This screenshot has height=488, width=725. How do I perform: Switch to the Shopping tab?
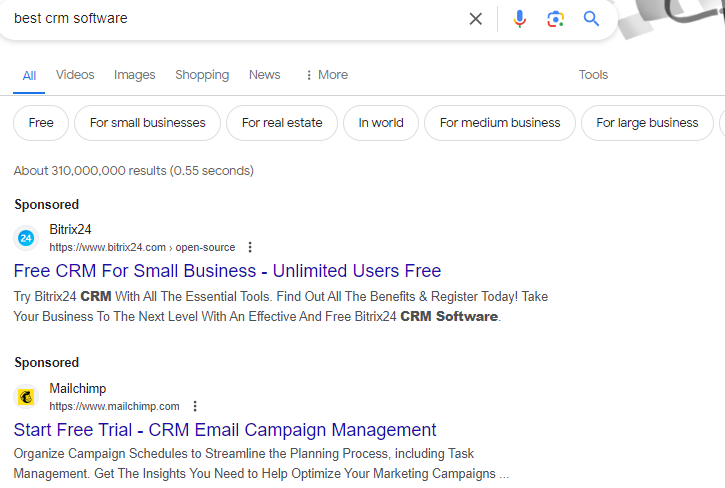(x=202, y=75)
